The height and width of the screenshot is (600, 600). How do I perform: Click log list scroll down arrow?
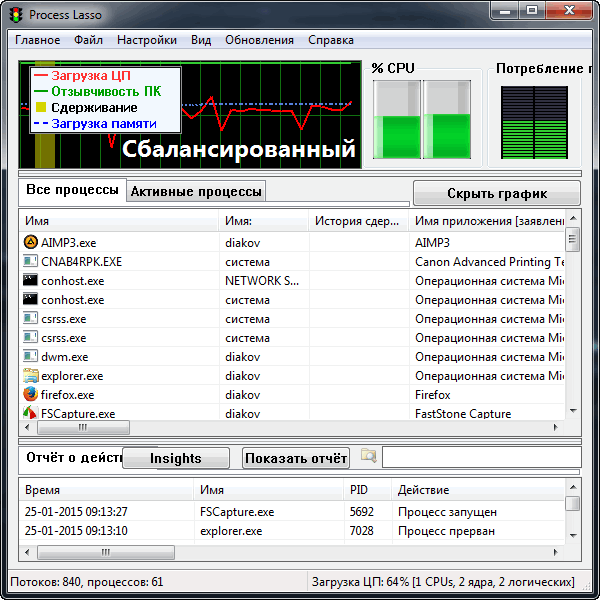point(573,536)
